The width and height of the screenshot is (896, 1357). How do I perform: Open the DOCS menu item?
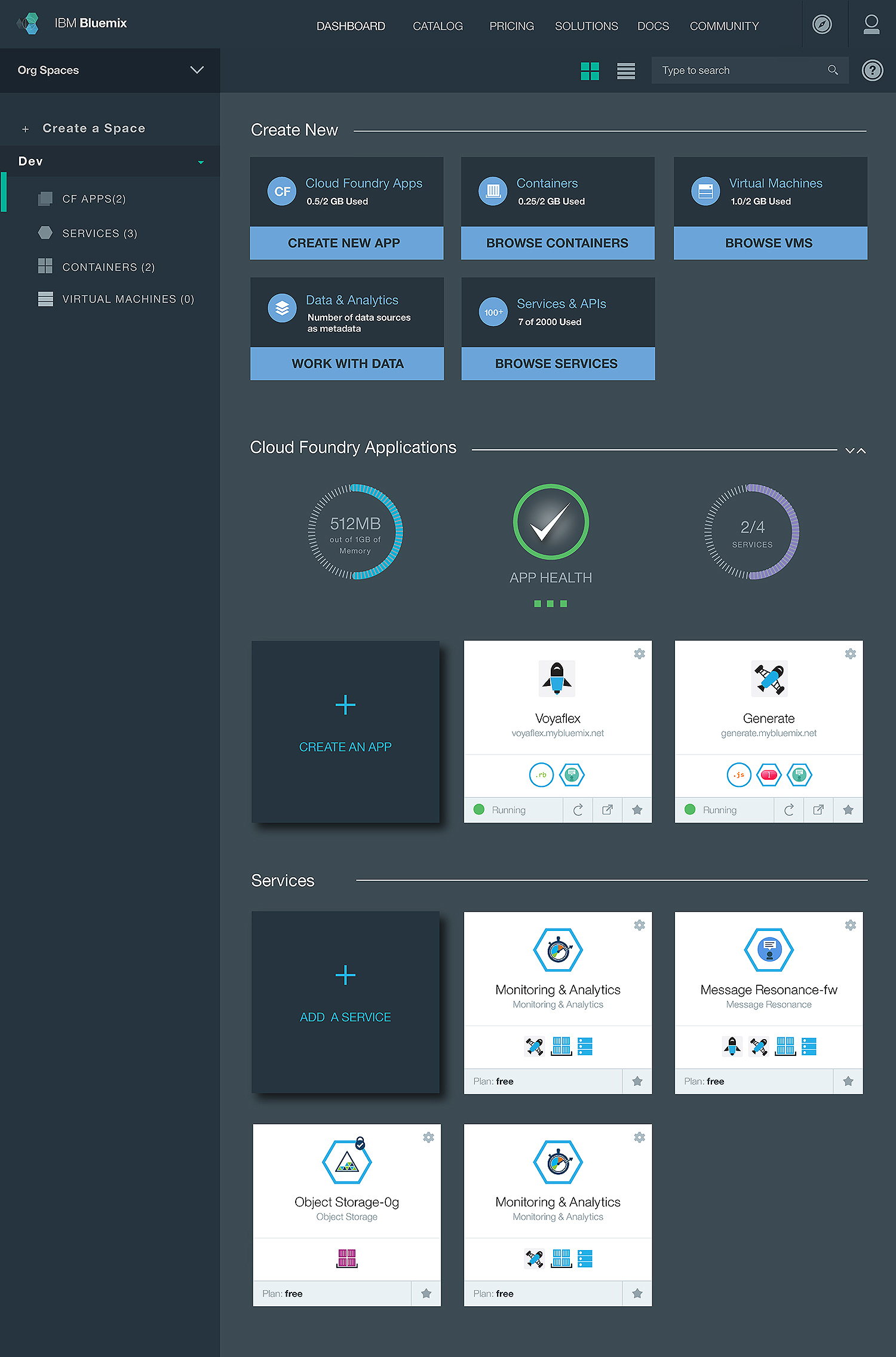click(x=653, y=26)
